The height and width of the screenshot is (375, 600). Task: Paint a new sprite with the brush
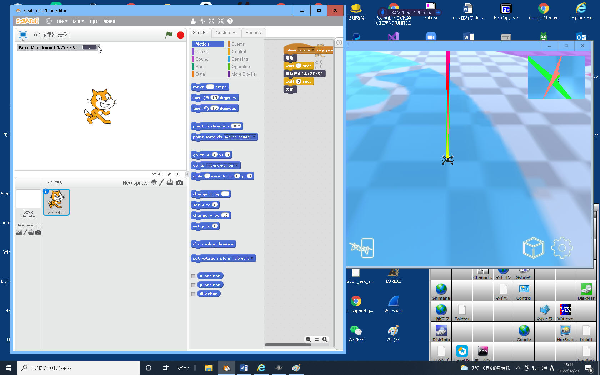161,183
